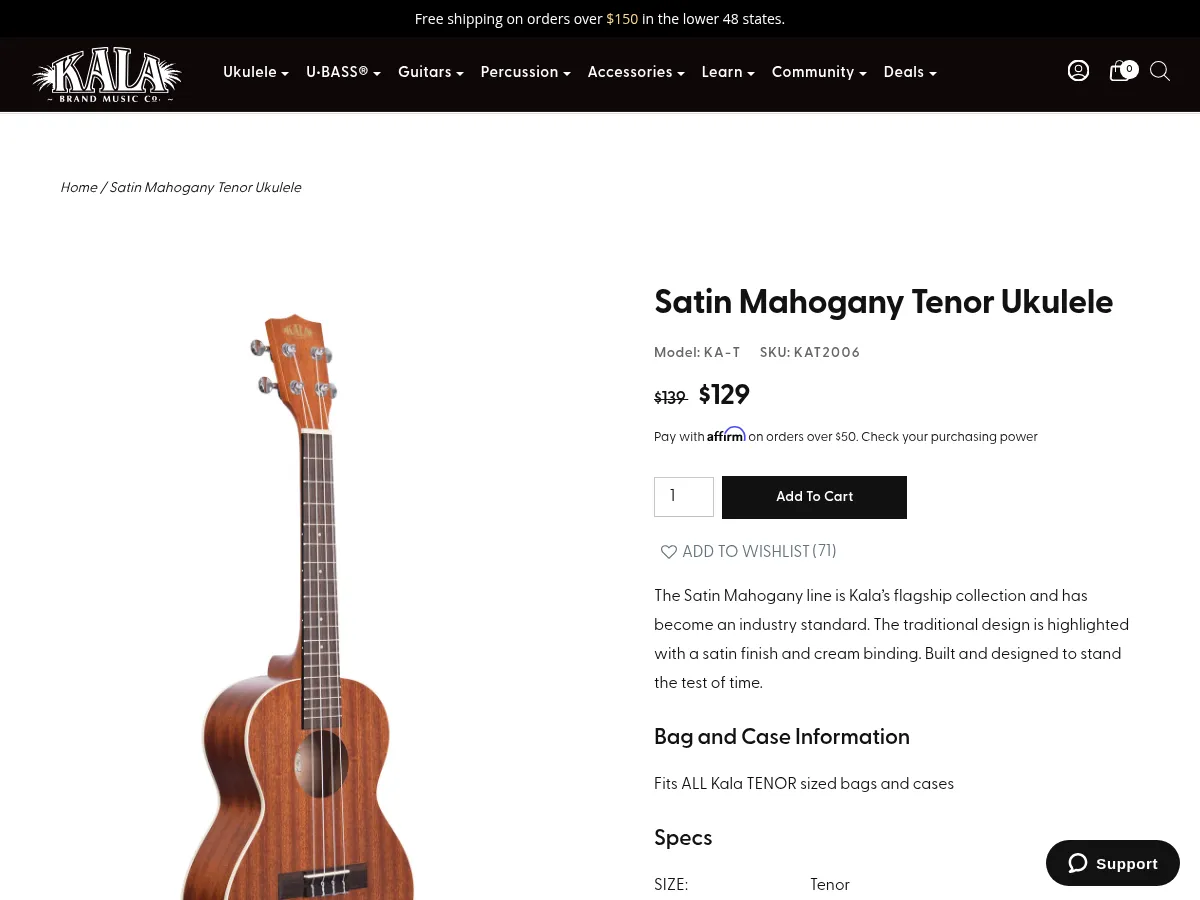Screen dimensions: 1200x900
Task: Check your purchasing power with Affirm
Action: click(x=949, y=437)
